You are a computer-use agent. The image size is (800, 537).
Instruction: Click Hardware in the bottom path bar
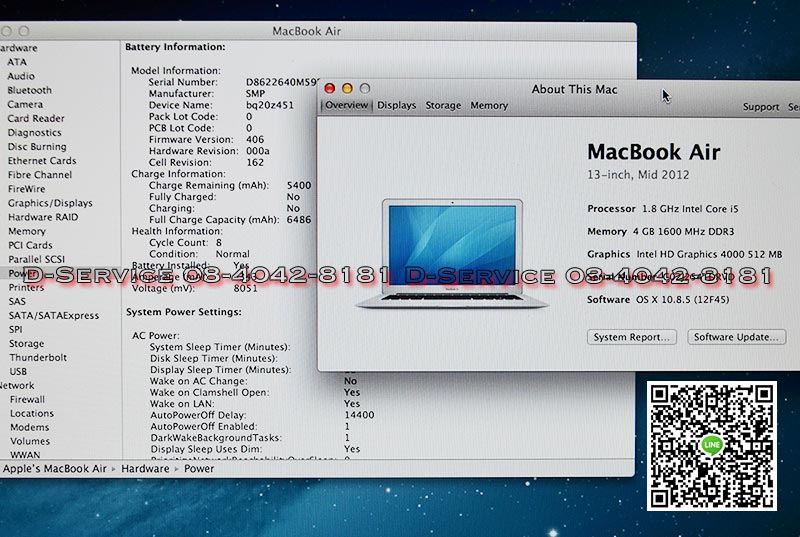(x=145, y=469)
